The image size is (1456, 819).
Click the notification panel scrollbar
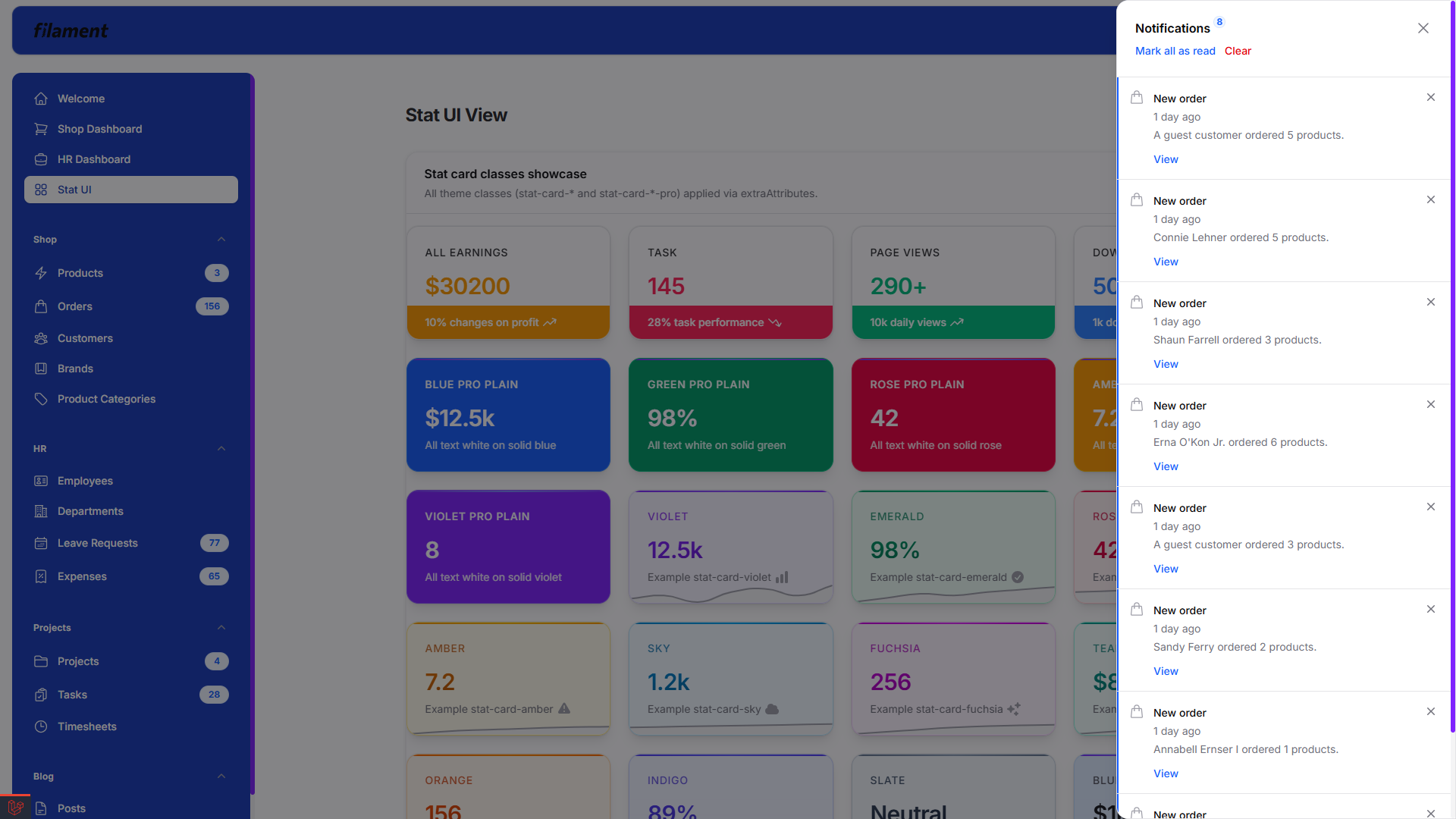point(1452,368)
